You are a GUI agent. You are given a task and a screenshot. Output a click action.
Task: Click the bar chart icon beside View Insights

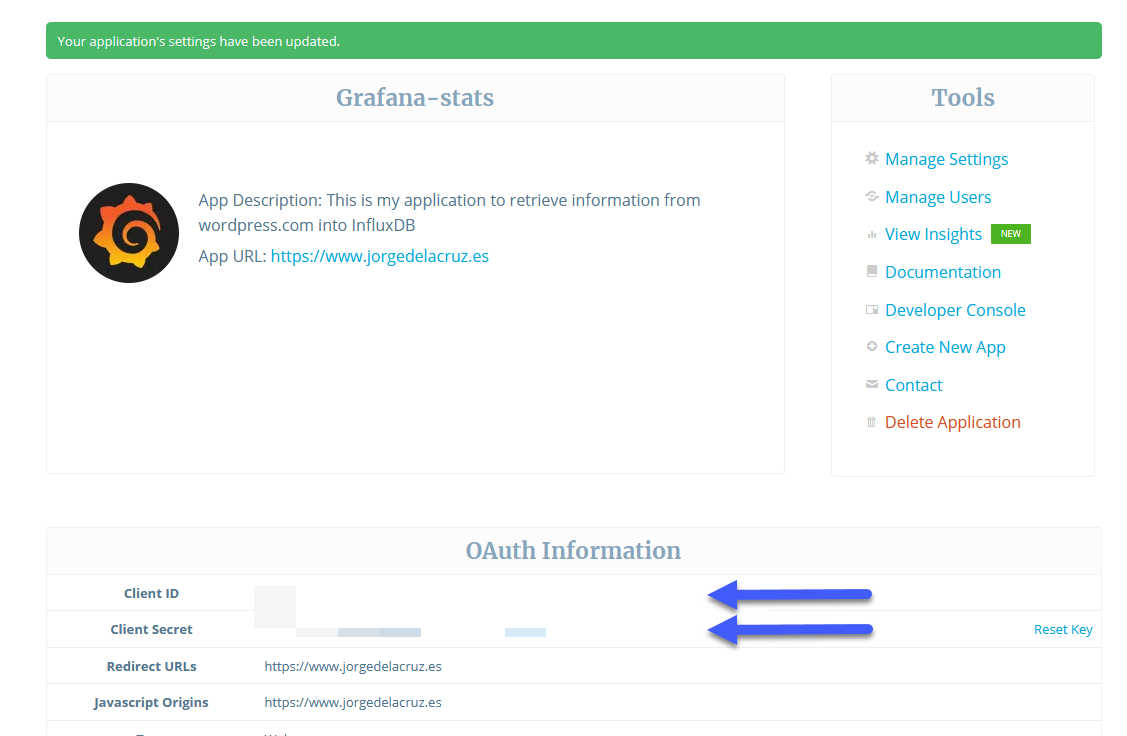[871, 234]
